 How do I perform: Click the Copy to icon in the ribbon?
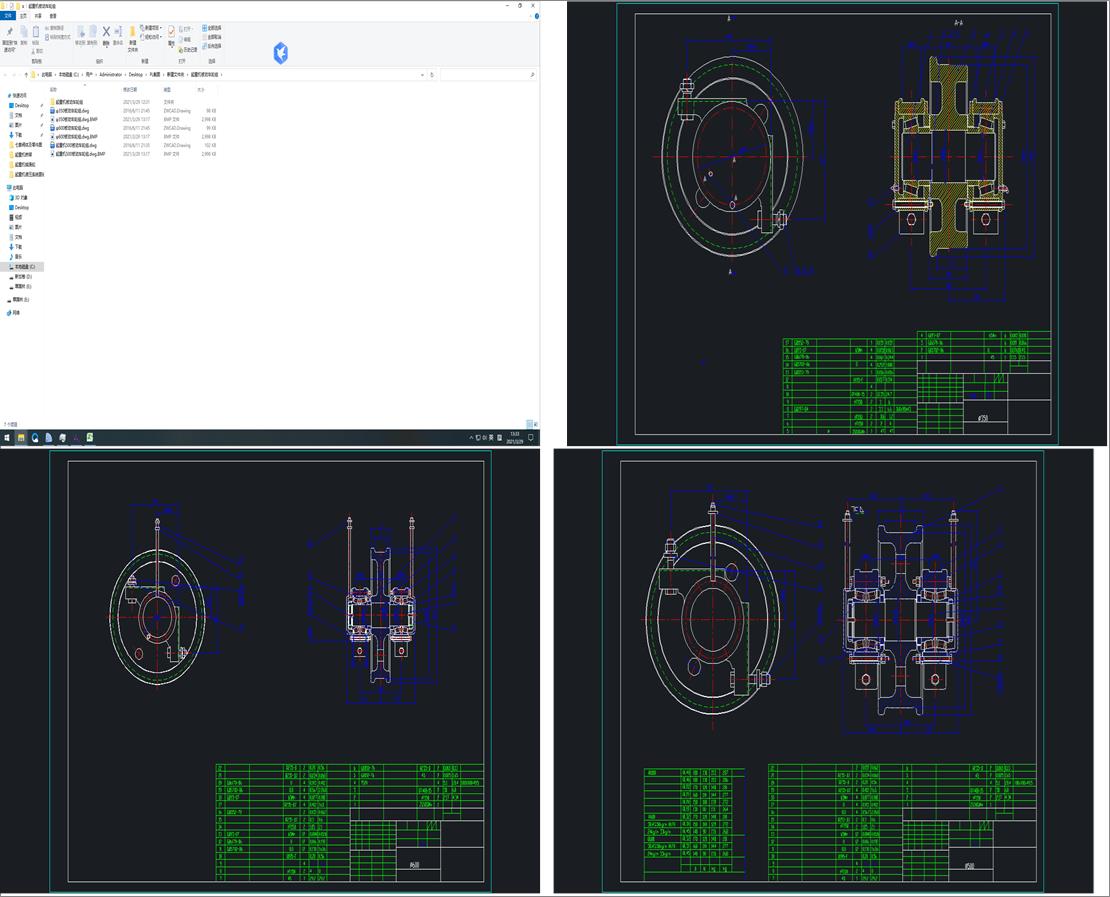point(92,33)
